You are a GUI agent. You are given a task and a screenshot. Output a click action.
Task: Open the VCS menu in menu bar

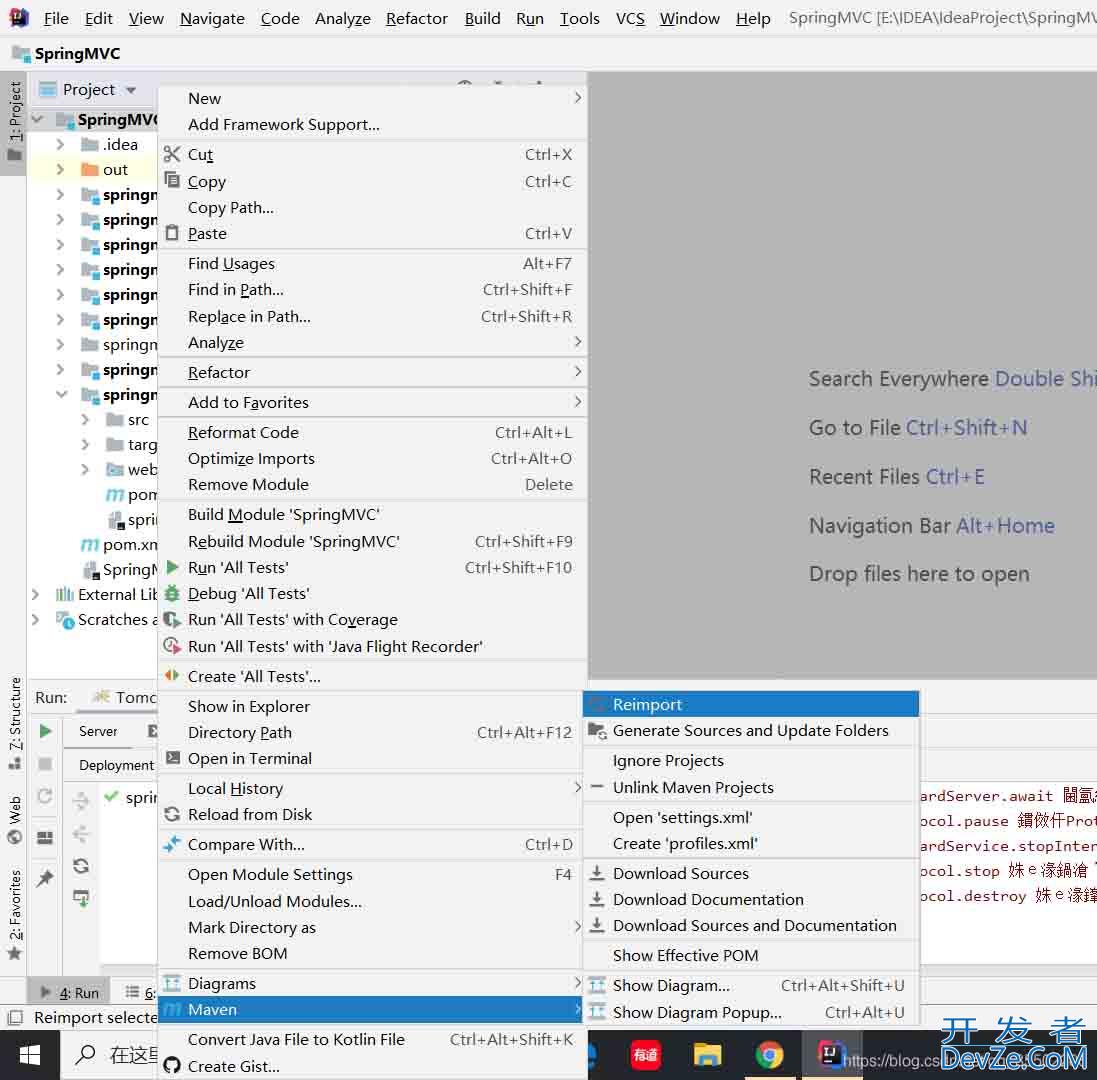coord(630,18)
